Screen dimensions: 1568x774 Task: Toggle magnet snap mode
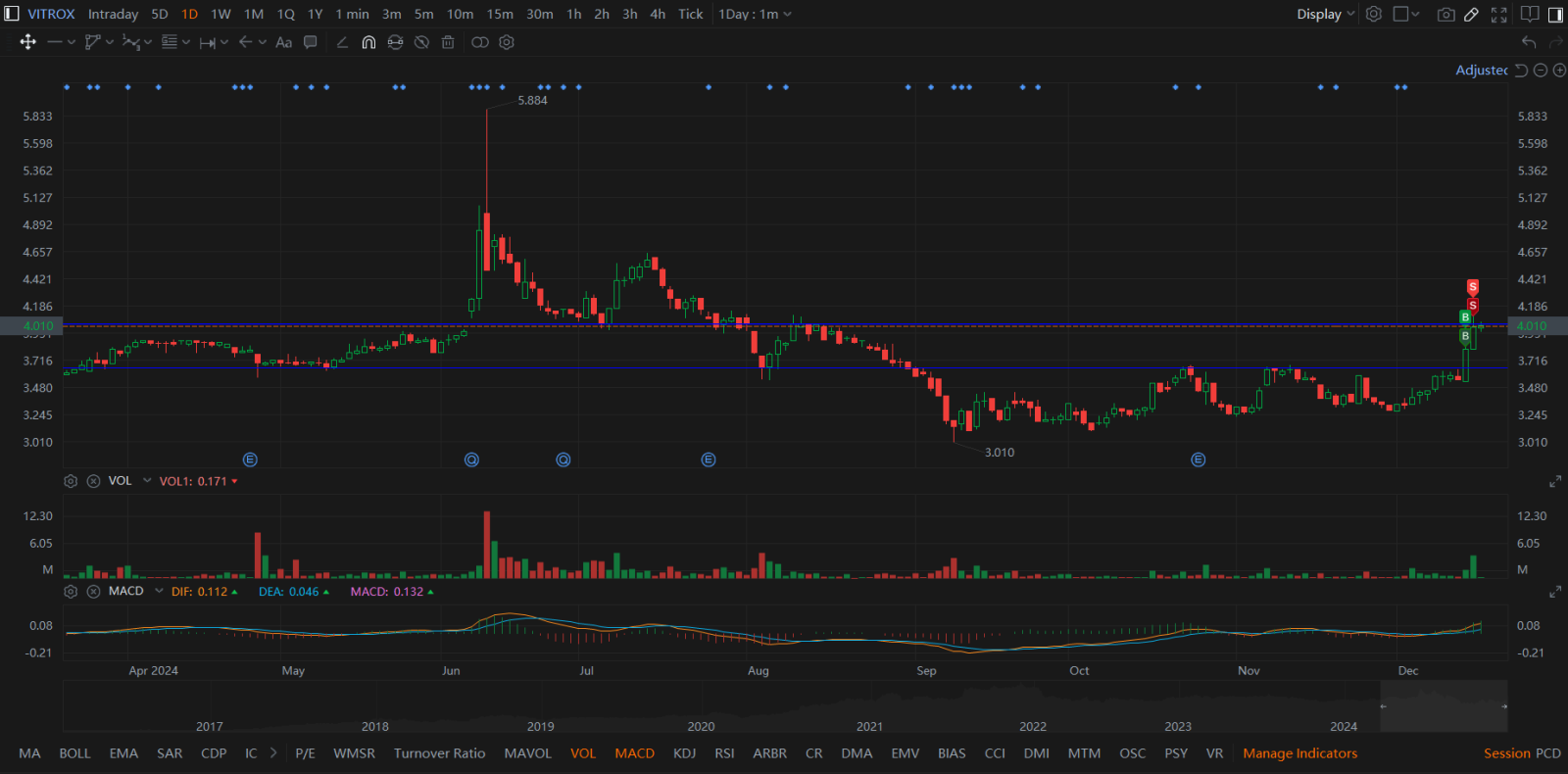368,42
